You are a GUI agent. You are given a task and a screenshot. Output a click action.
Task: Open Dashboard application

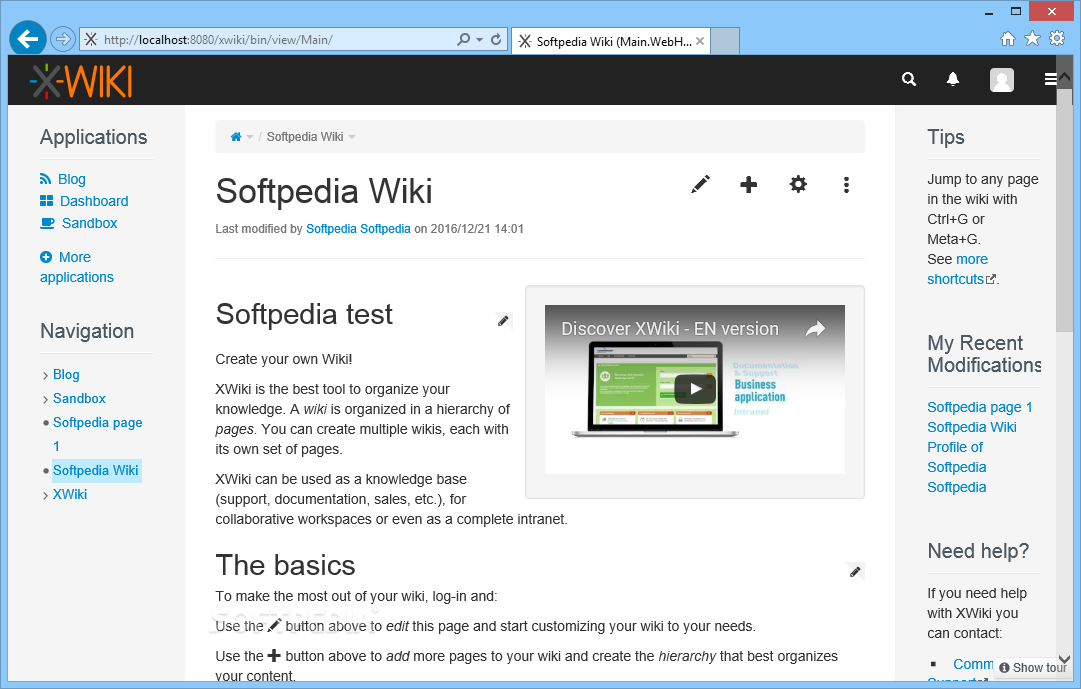click(94, 201)
